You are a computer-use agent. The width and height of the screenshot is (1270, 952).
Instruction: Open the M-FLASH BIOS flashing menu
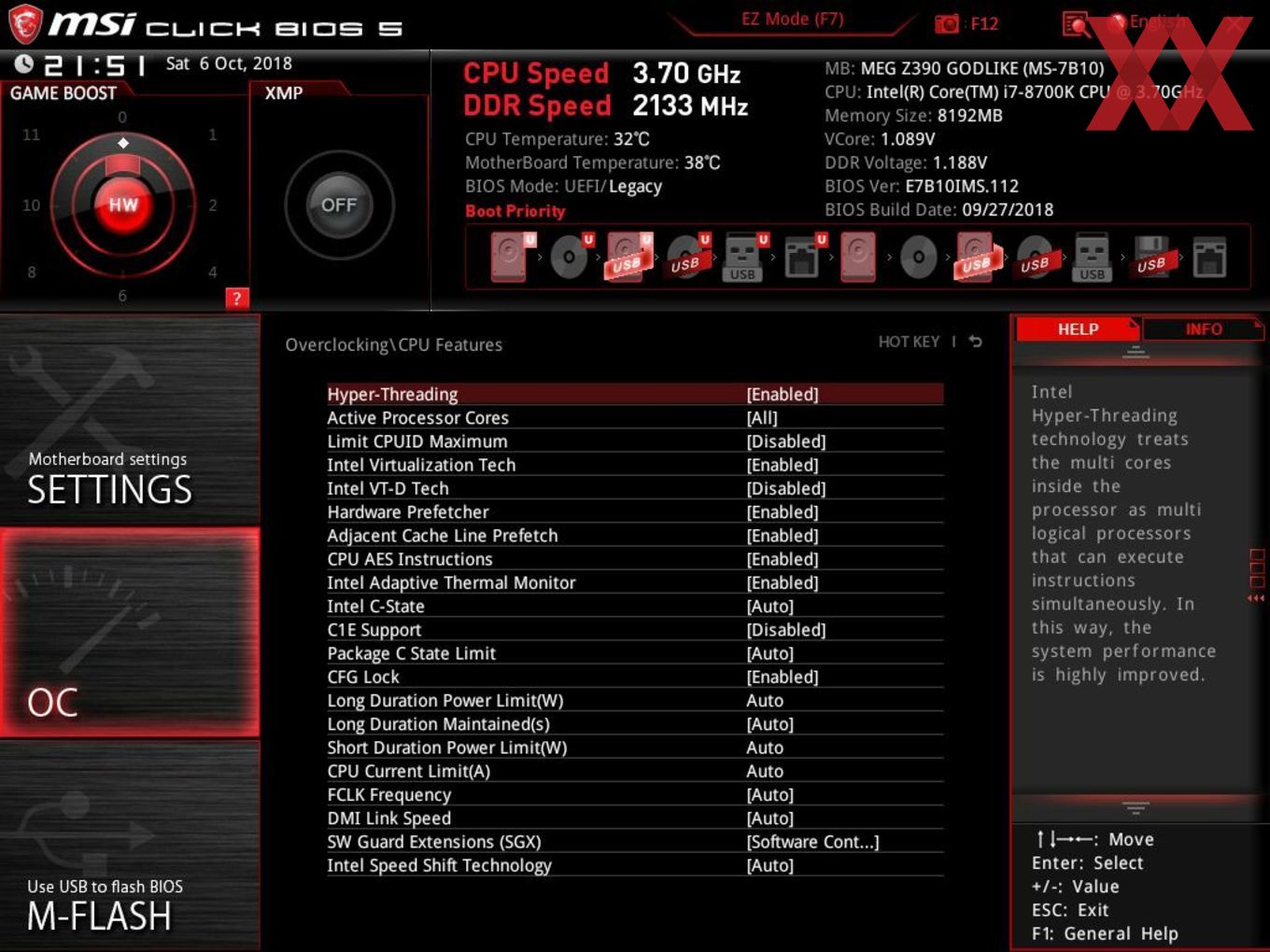pyautogui.click(x=130, y=846)
